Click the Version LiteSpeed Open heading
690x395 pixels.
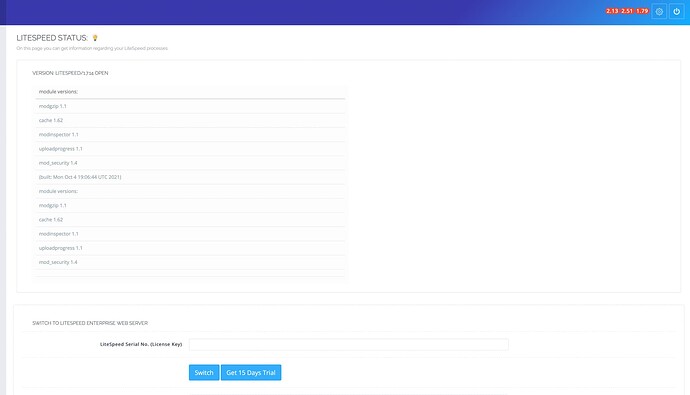70,73
